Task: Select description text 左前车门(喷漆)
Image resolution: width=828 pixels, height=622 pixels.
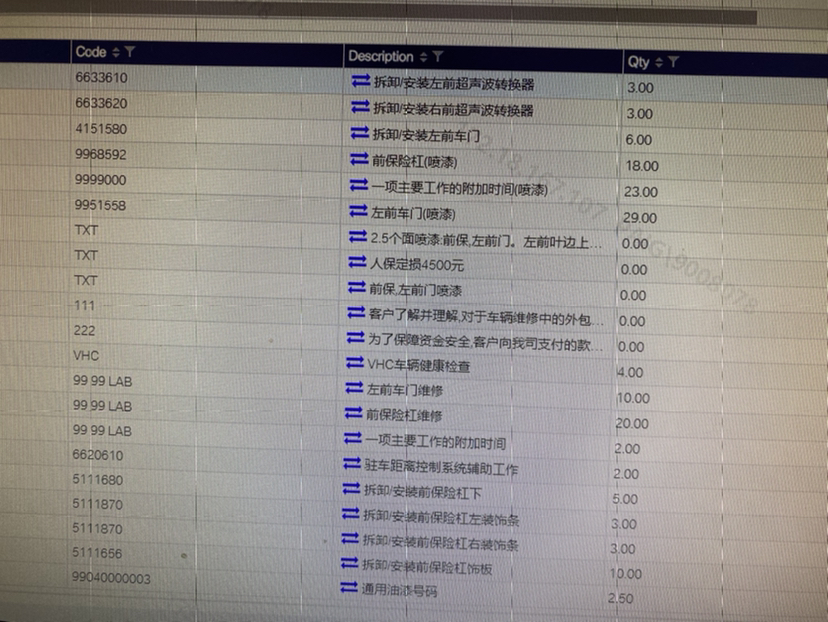Action: (413, 213)
